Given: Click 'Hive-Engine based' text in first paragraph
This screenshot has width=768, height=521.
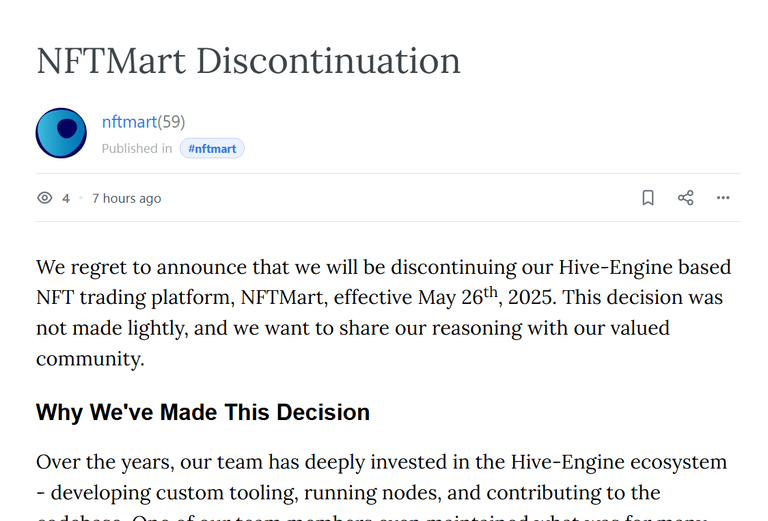Looking at the screenshot, I should pos(645,267).
